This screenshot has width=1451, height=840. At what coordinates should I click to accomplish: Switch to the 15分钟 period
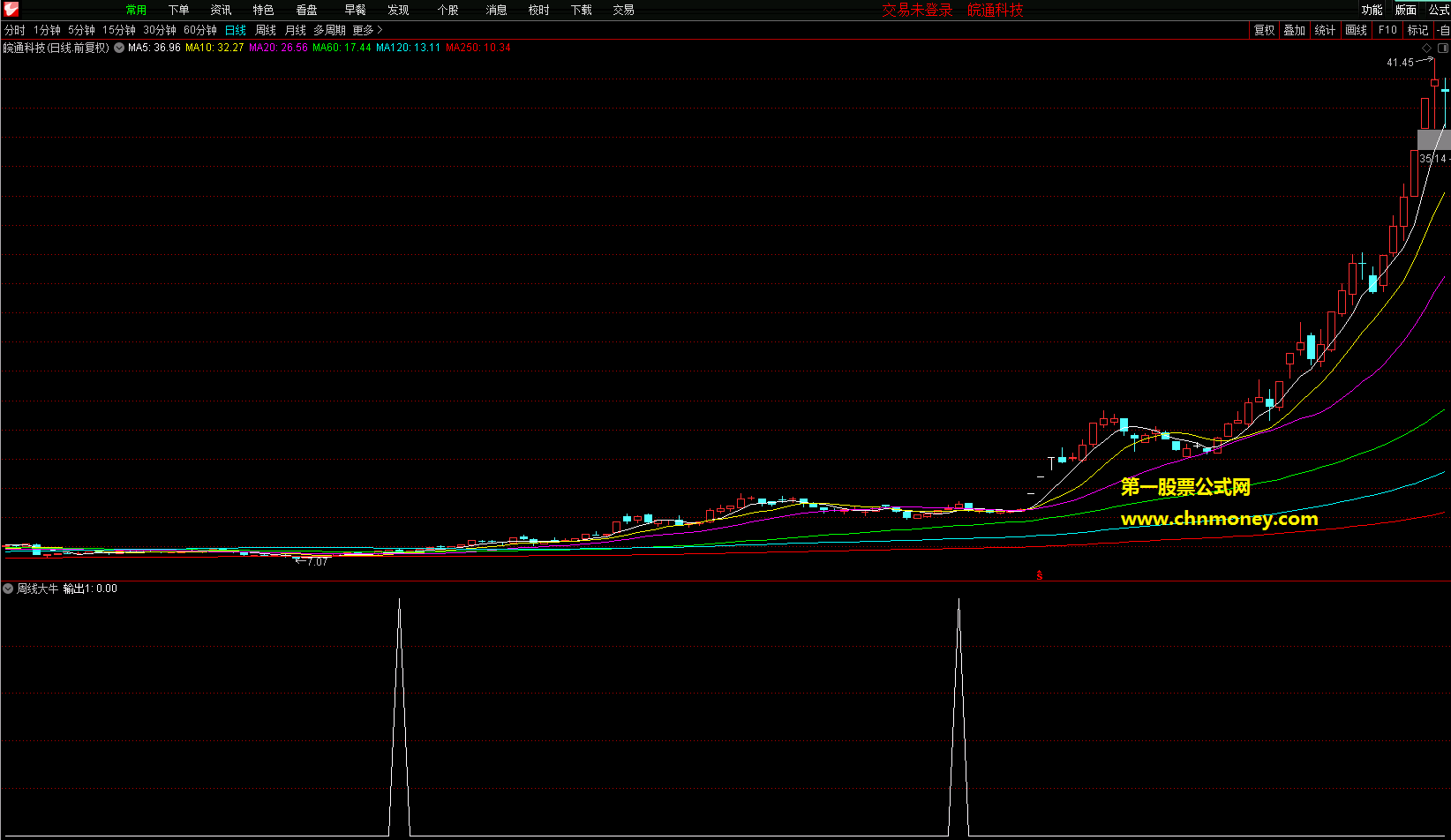tap(119, 30)
